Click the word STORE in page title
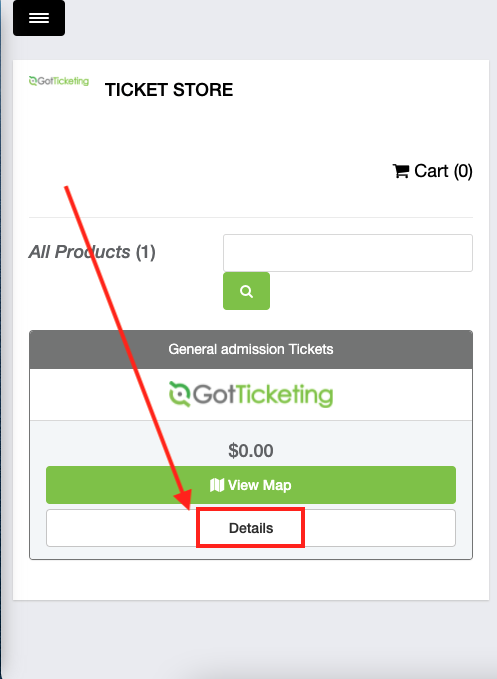This screenshot has width=497, height=679. pyautogui.click(x=203, y=90)
